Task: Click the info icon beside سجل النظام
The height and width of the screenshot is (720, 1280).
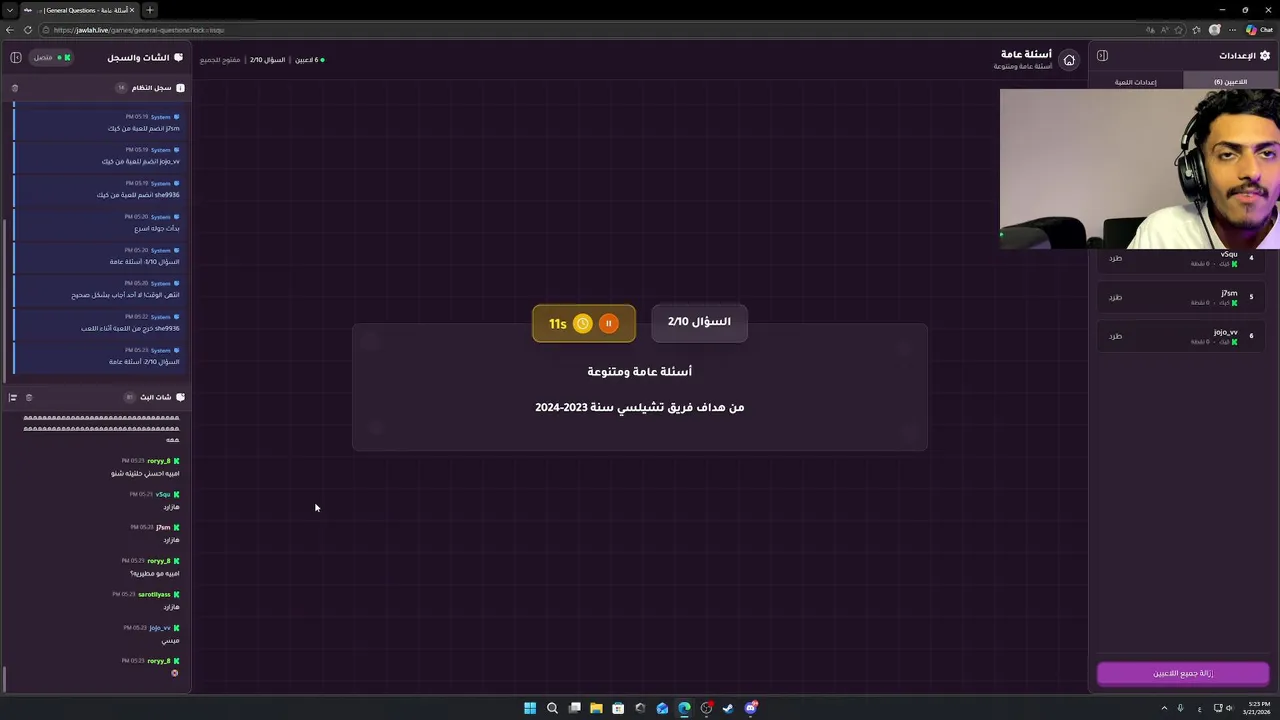Action: click(x=180, y=88)
